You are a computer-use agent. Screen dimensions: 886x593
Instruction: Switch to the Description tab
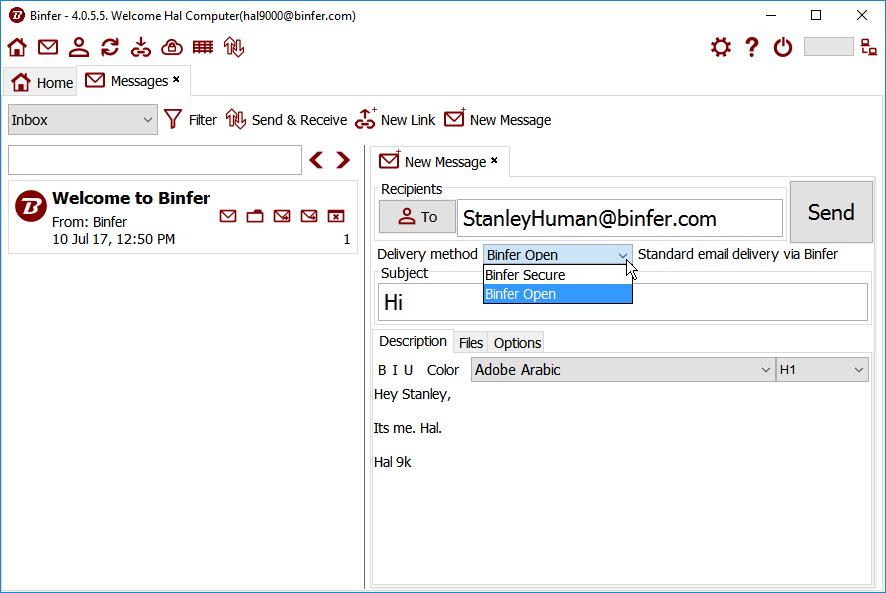coord(412,341)
